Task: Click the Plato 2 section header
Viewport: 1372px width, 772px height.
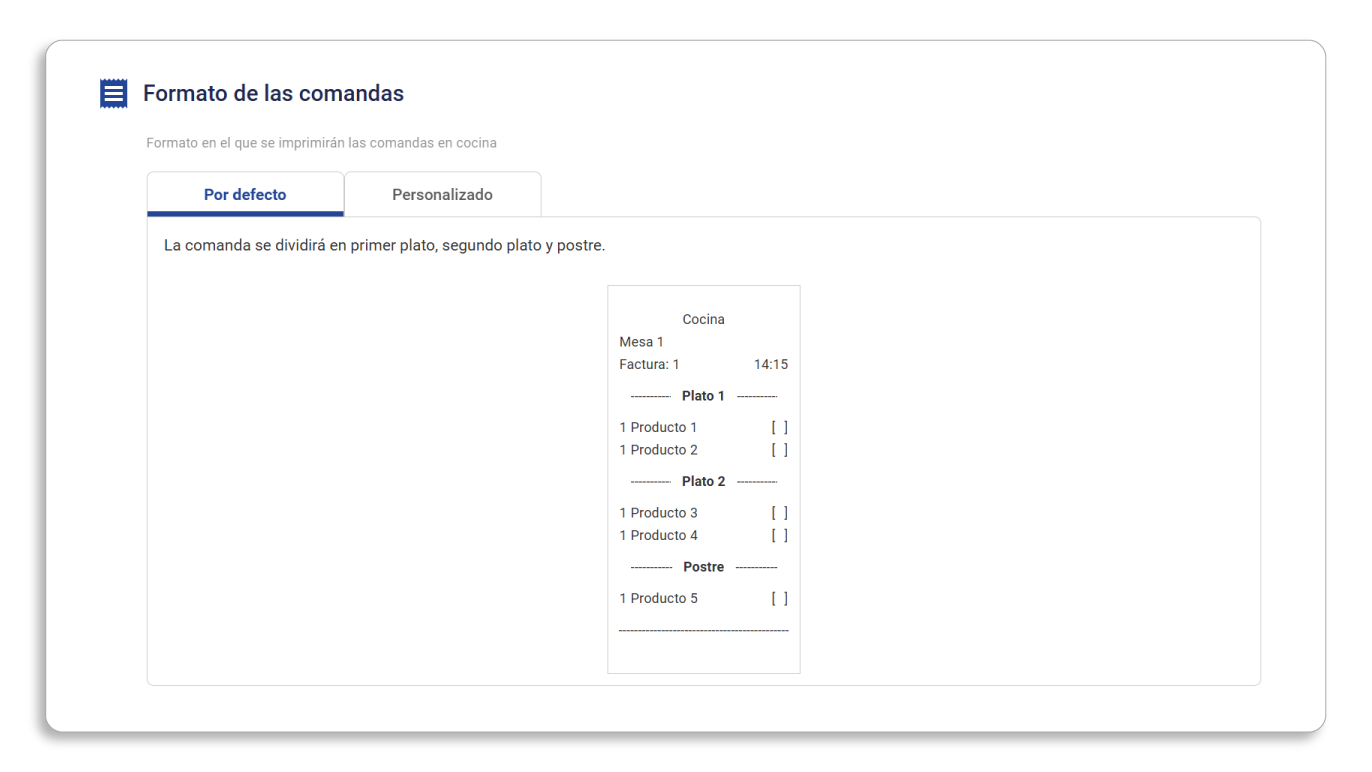Action: (x=703, y=482)
